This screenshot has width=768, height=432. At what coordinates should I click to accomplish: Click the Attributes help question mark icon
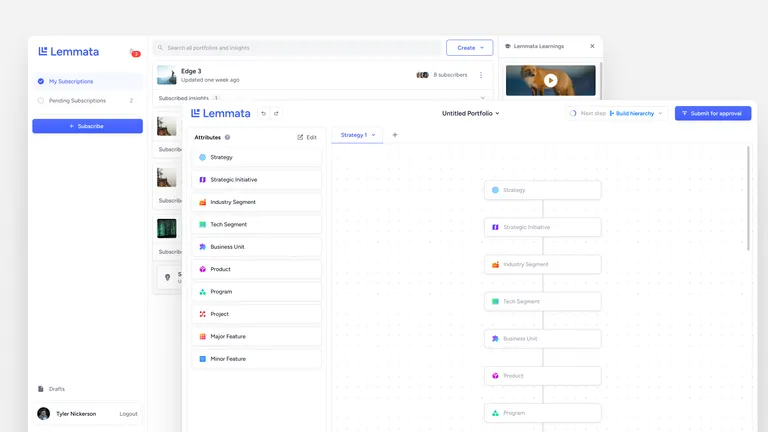click(227, 137)
